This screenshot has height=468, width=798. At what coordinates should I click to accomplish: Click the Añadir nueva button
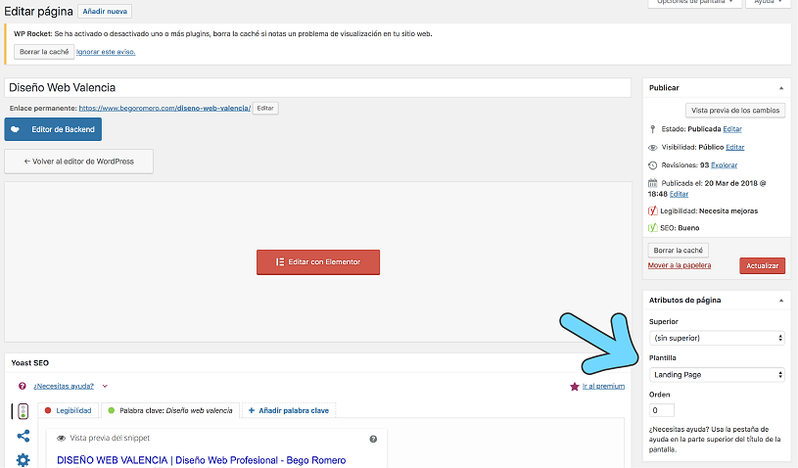pos(105,11)
